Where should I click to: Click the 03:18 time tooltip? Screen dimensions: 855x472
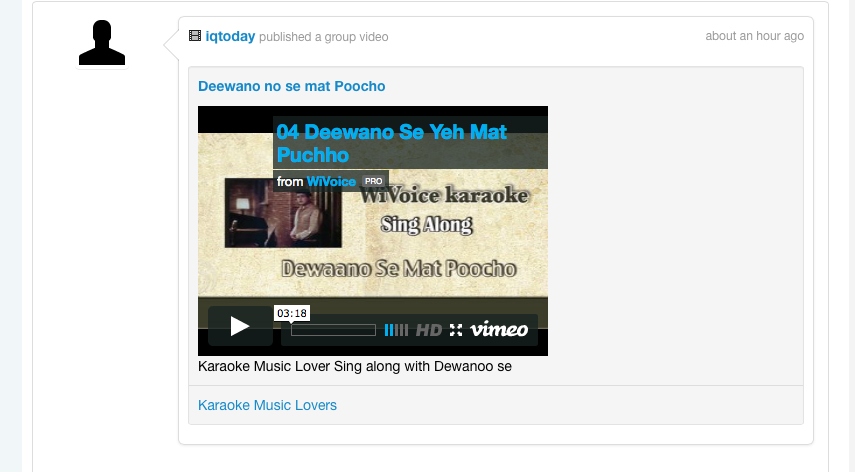point(292,313)
